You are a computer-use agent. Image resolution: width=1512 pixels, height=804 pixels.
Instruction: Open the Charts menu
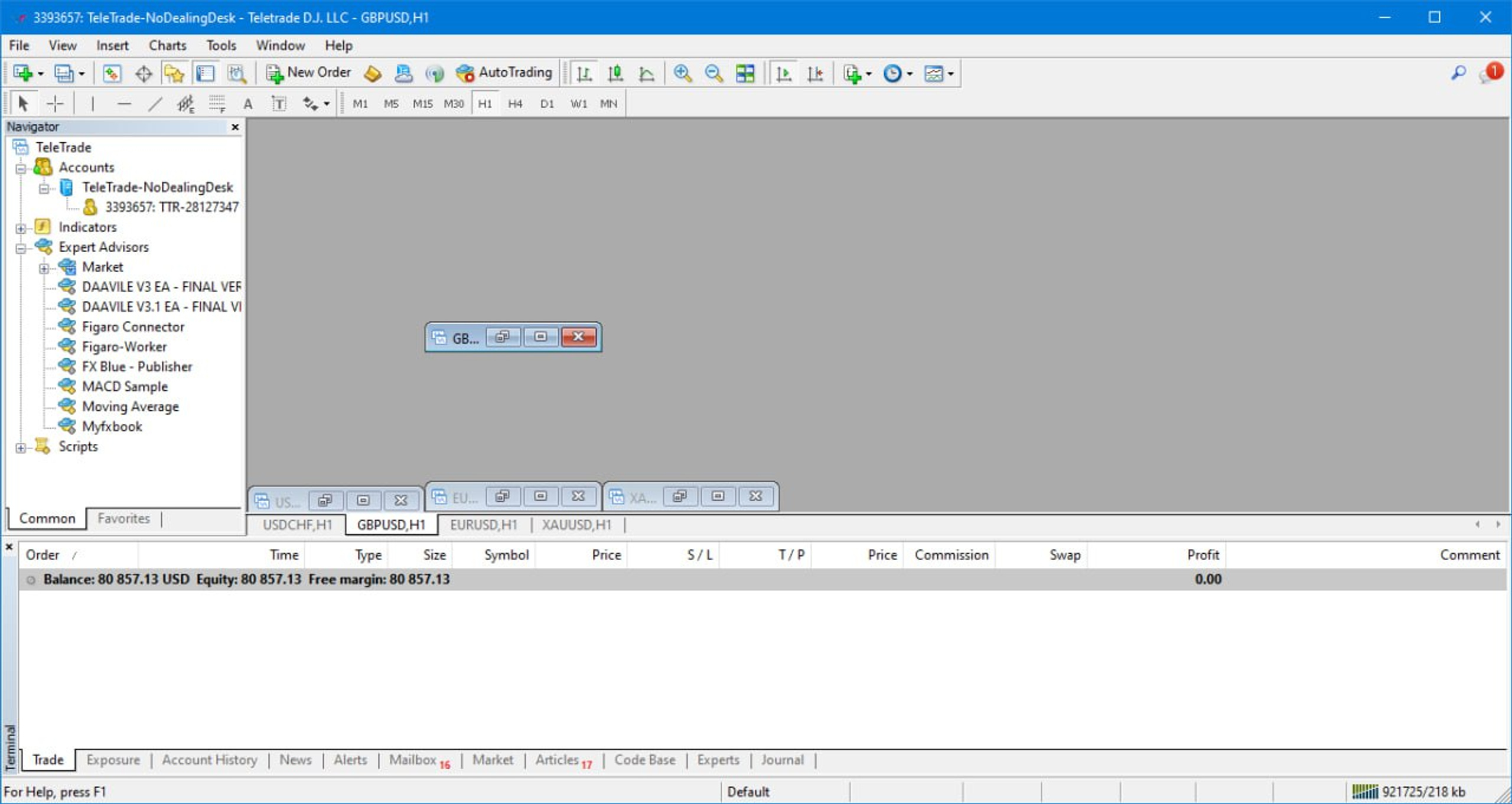[167, 45]
